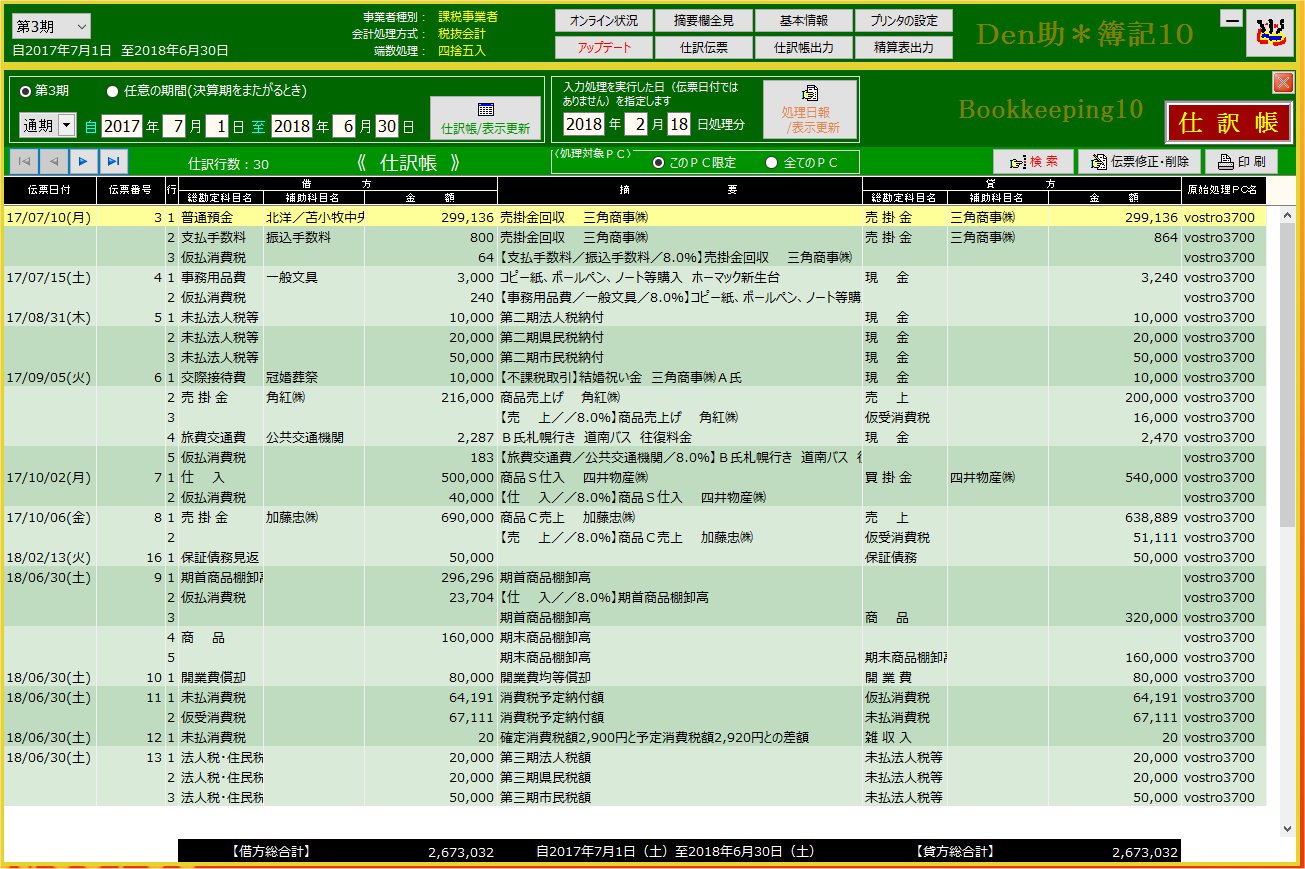The height and width of the screenshot is (869, 1305).
Task: Click the 処理日報/表示更新 button
Action: pos(811,110)
